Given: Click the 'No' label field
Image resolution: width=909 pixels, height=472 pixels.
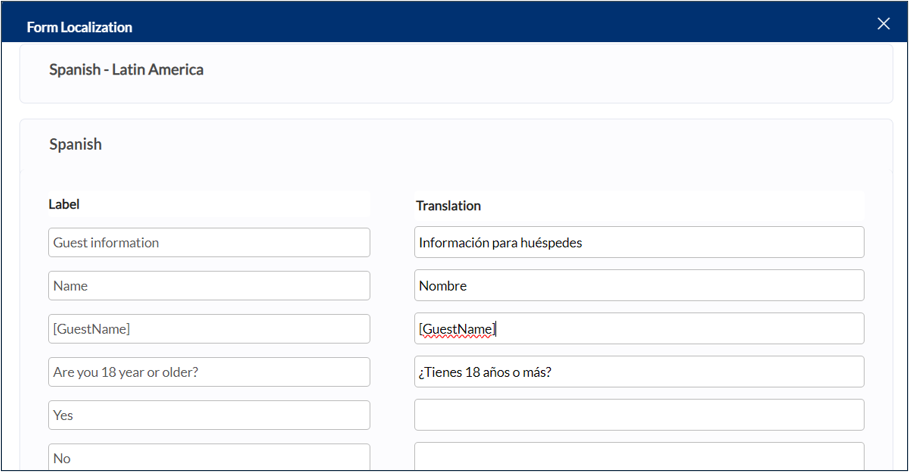Looking at the screenshot, I should [209, 457].
